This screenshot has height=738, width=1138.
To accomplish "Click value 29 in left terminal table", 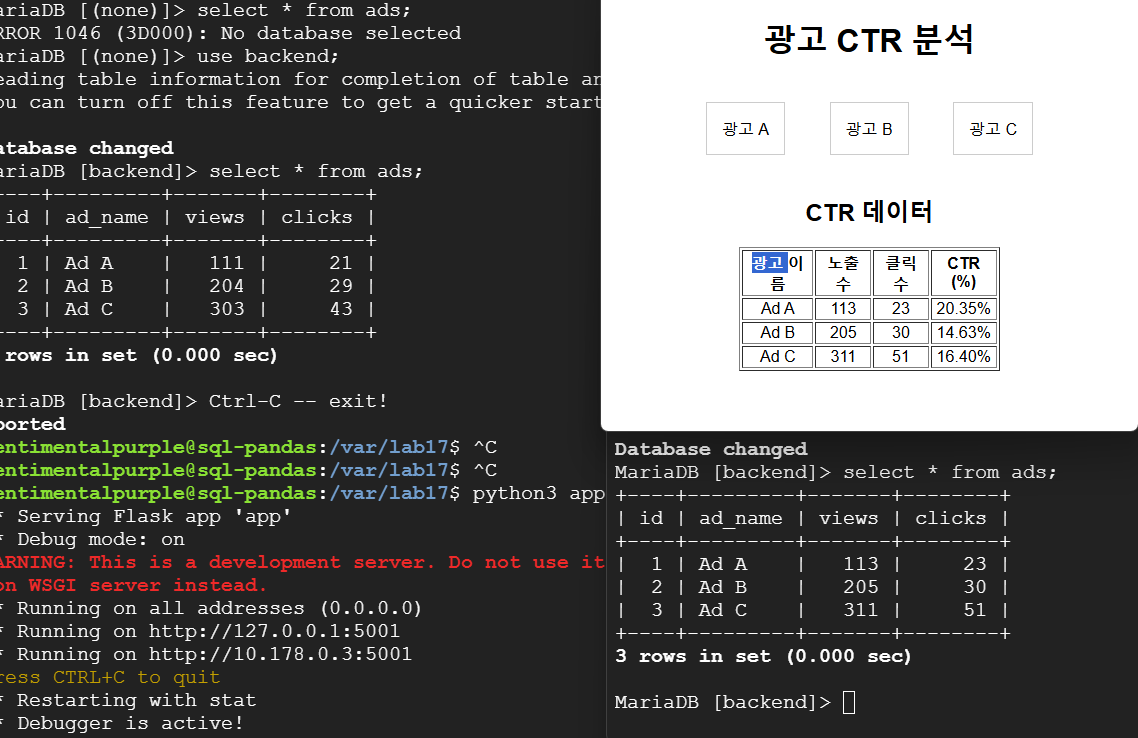I will (340, 286).
